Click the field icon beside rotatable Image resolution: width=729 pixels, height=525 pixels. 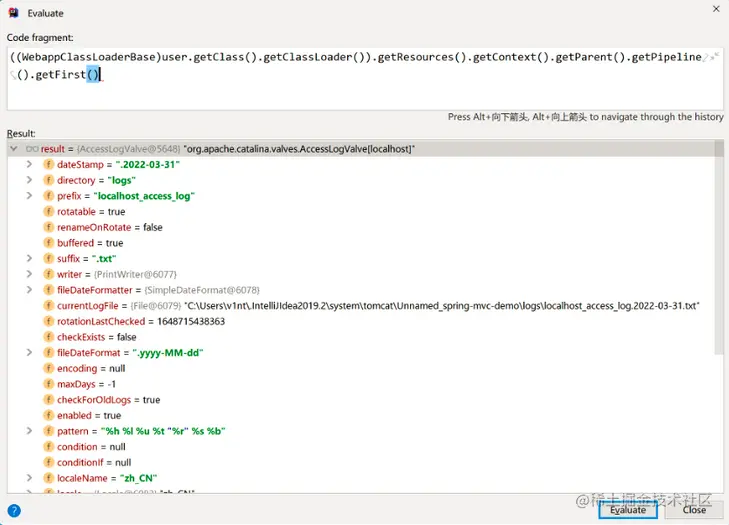tap(48, 212)
